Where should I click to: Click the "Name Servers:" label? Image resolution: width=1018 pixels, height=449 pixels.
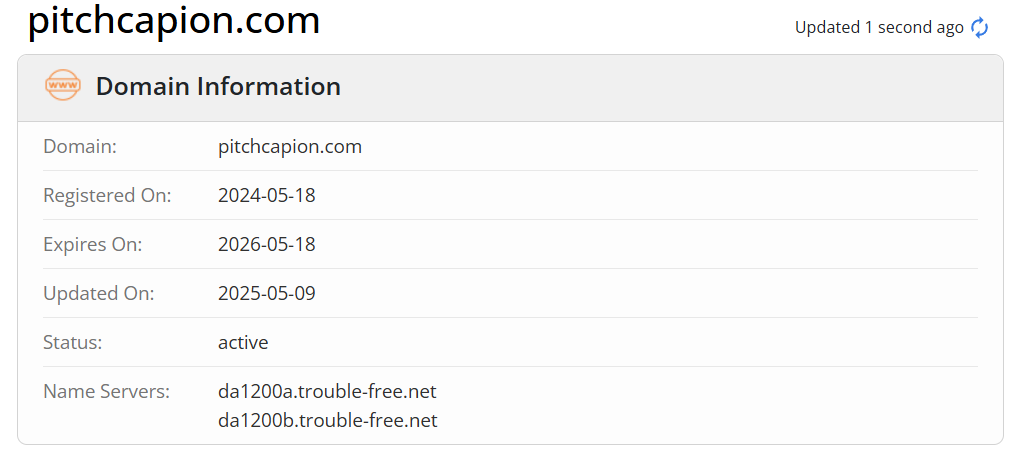(x=107, y=391)
